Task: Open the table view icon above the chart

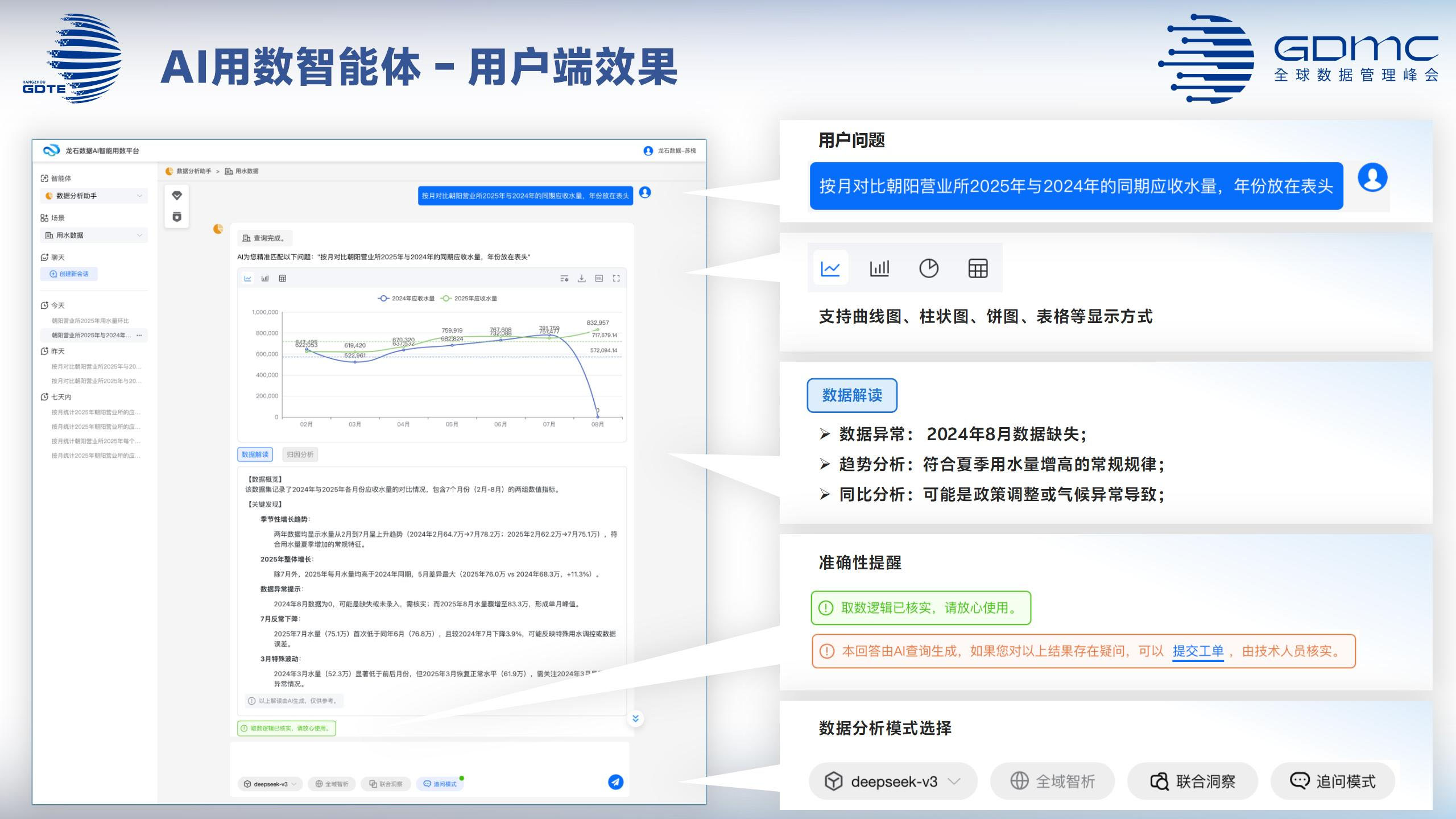Action: click(x=282, y=278)
